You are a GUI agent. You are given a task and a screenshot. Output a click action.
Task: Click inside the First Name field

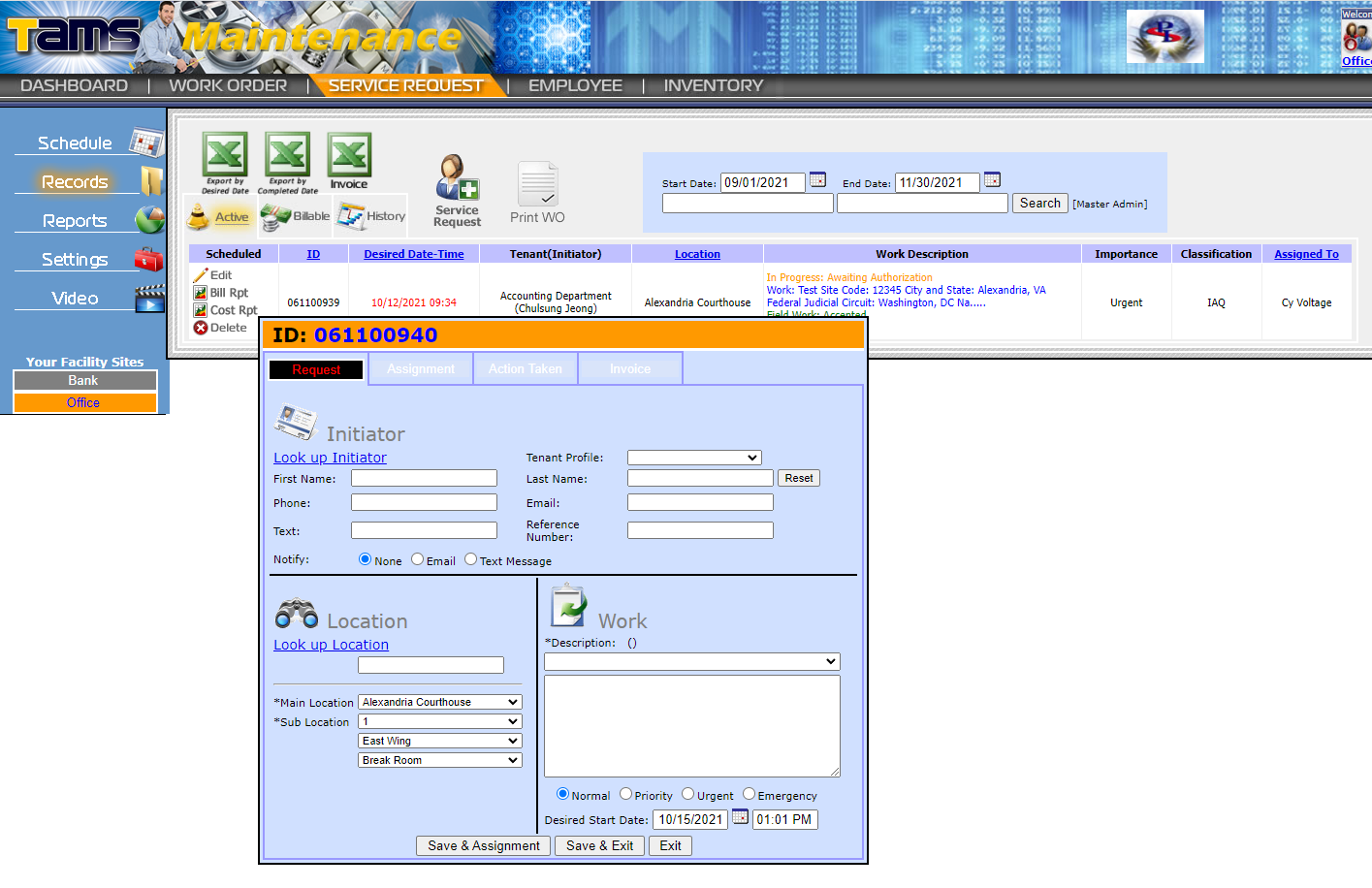click(x=424, y=477)
